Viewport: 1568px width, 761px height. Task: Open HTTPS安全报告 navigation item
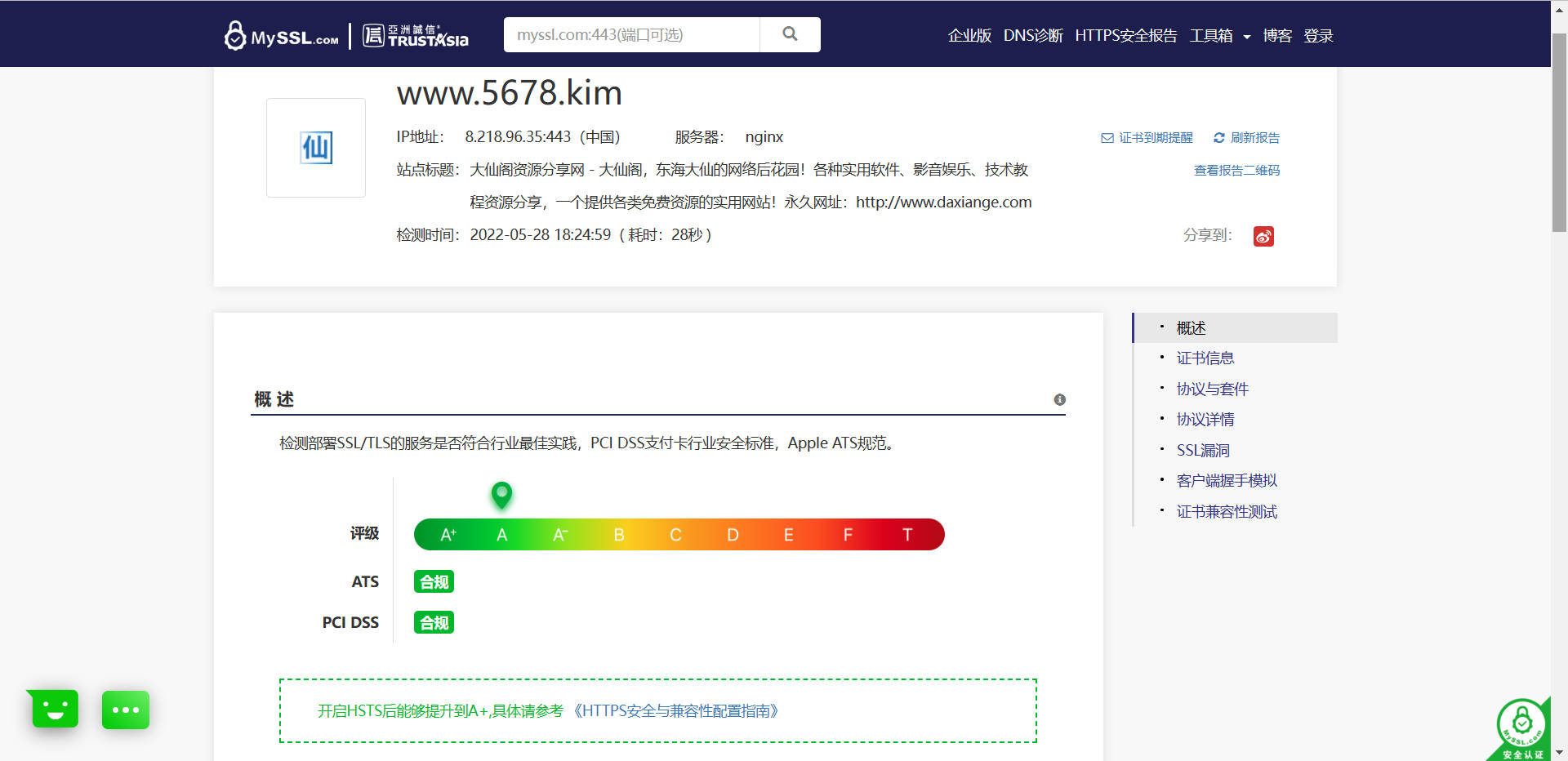(x=1126, y=36)
